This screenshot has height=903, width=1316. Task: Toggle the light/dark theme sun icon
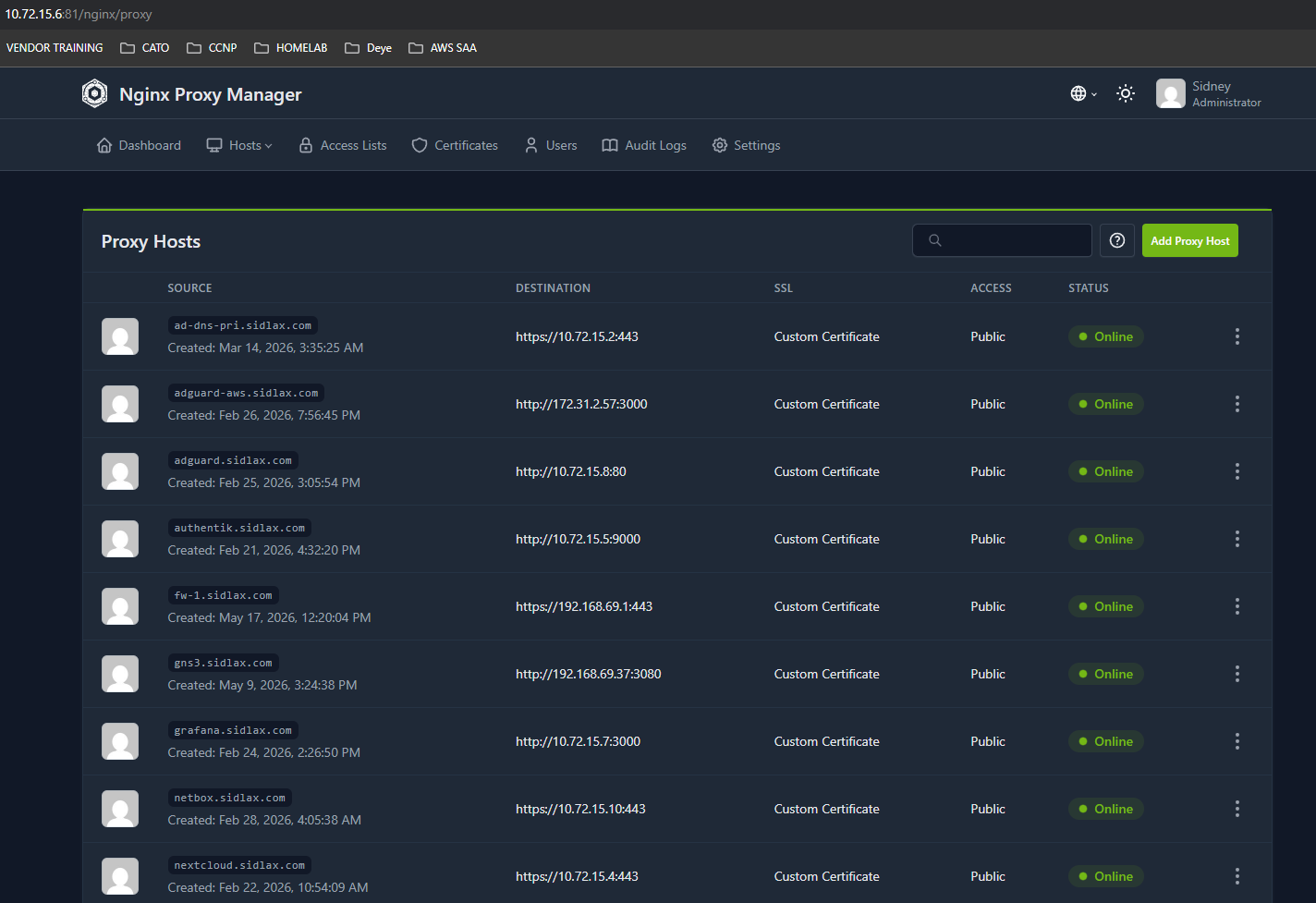1125,93
